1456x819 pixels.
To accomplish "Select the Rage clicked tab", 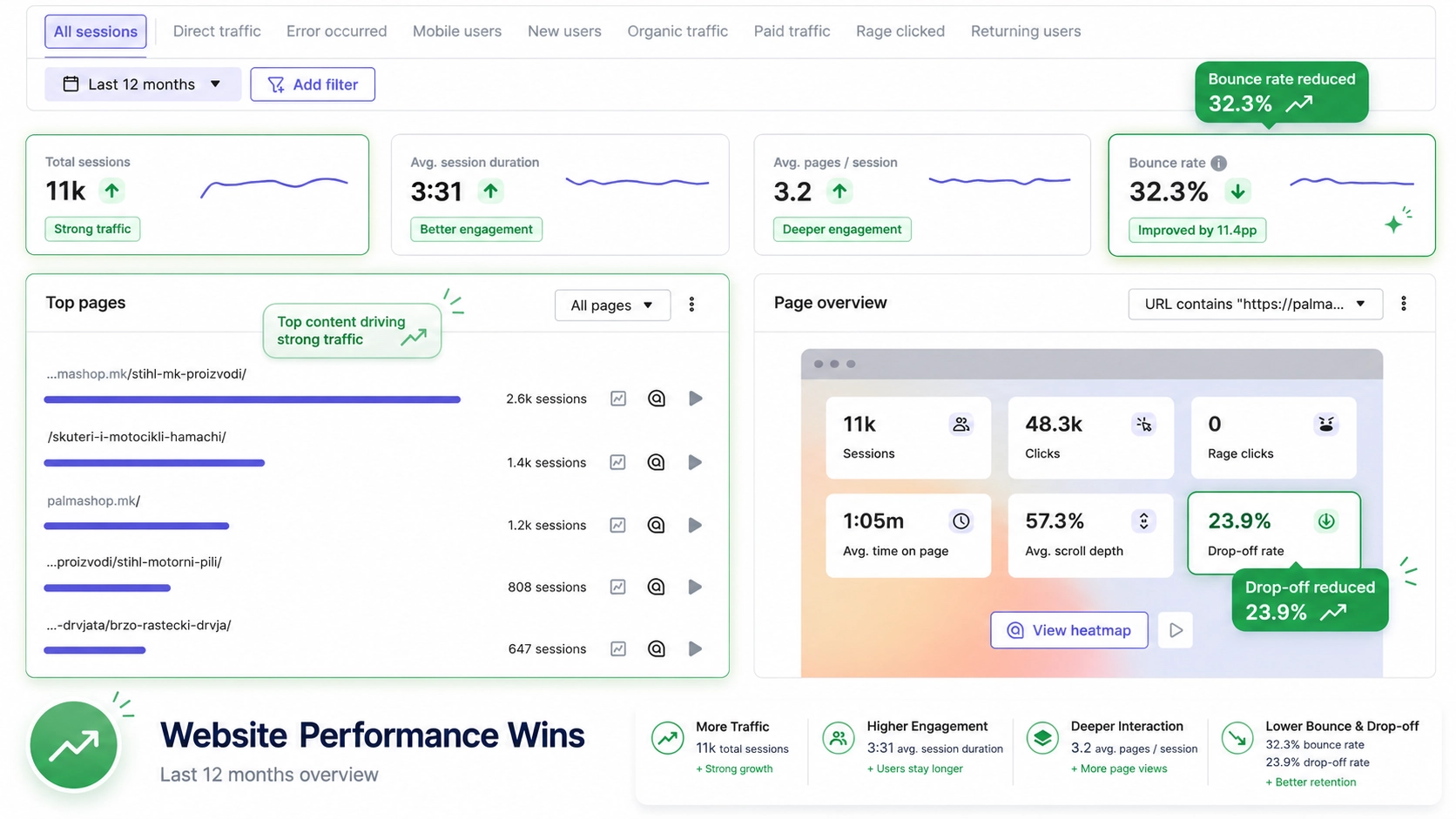I will point(900,31).
